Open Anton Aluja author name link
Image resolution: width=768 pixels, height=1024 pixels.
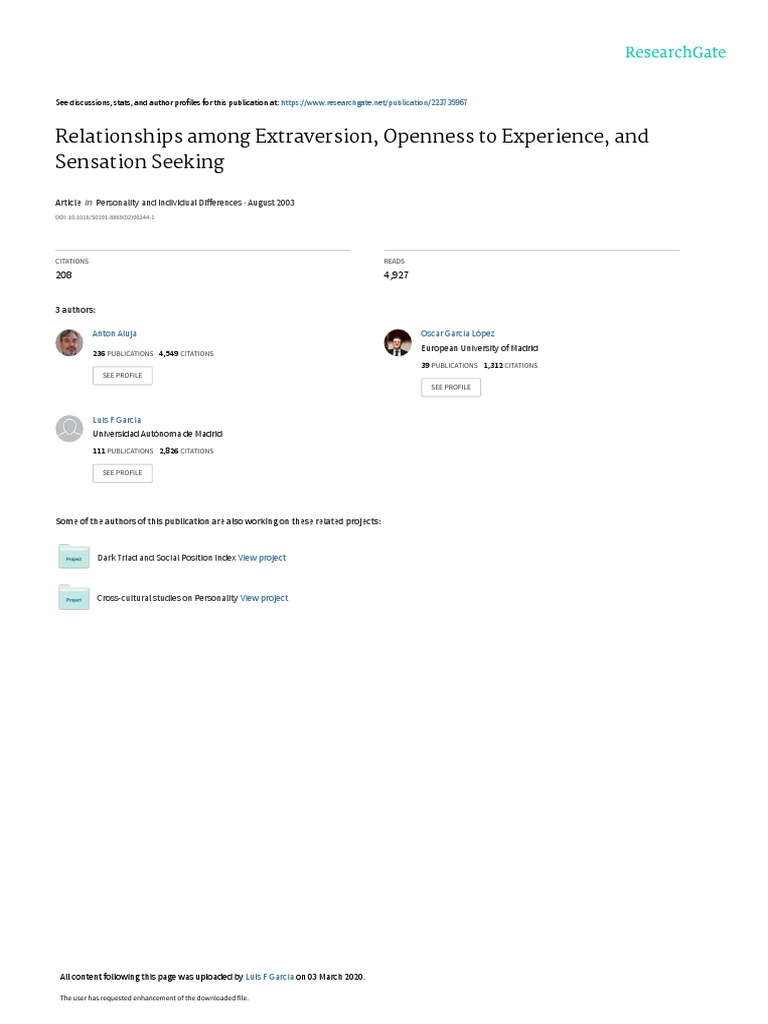pyautogui.click(x=114, y=333)
